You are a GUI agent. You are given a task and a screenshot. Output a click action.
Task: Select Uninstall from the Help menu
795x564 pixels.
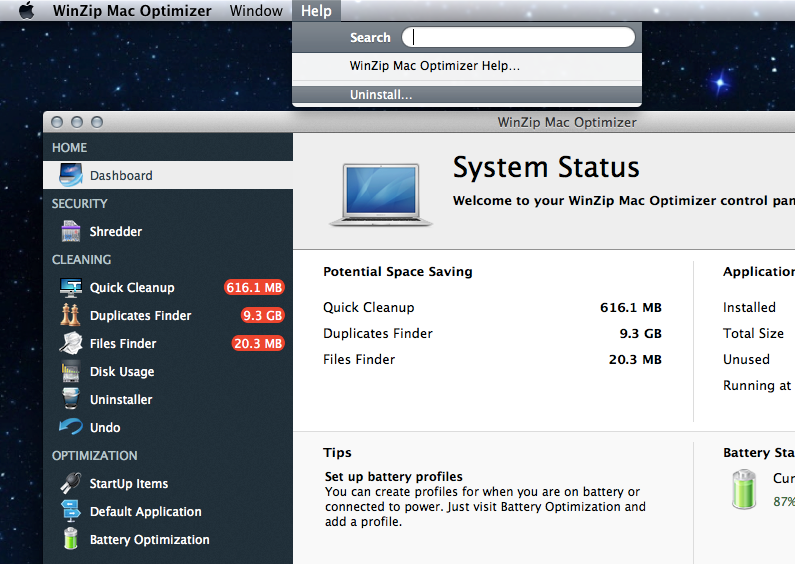pos(381,95)
